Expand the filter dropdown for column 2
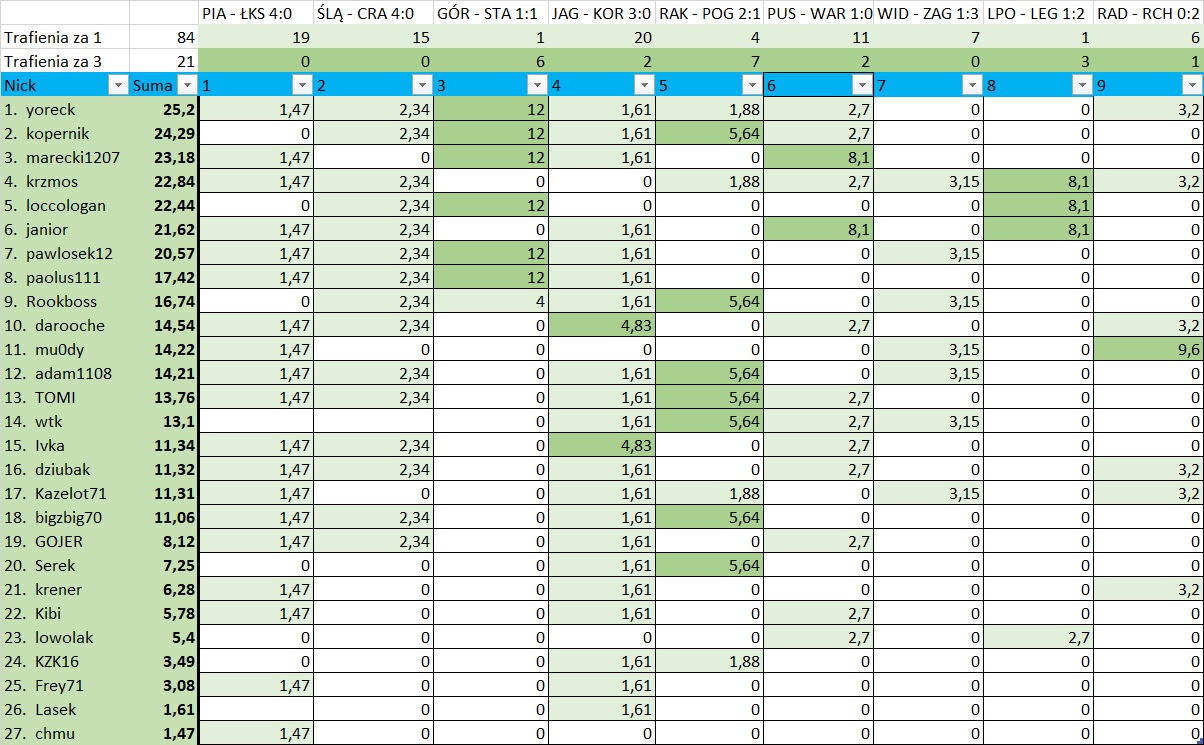1204x745 pixels. pyautogui.click(x=419, y=86)
